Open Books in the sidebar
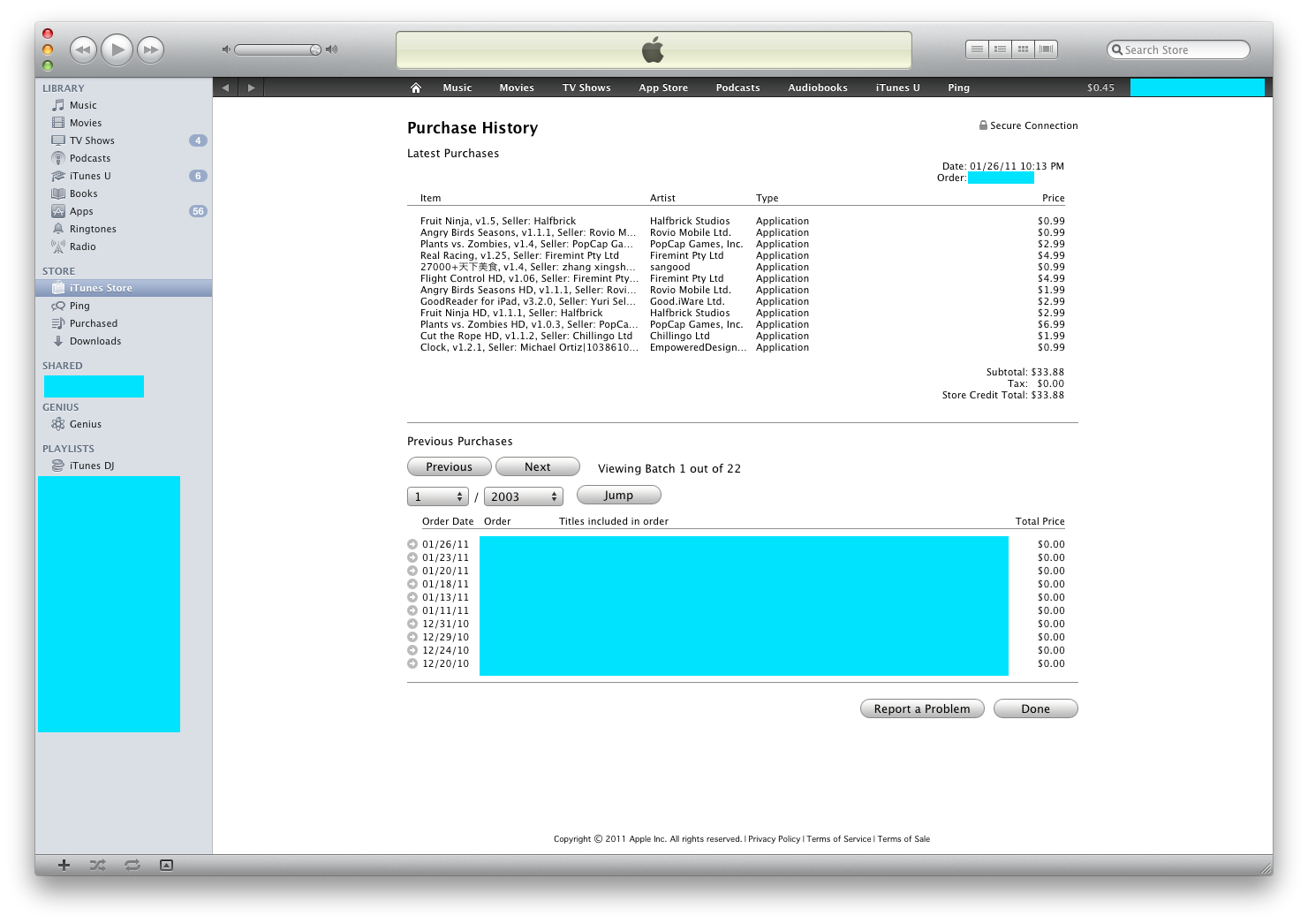Viewport: 1308px width, 924px height. click(83, 193)
